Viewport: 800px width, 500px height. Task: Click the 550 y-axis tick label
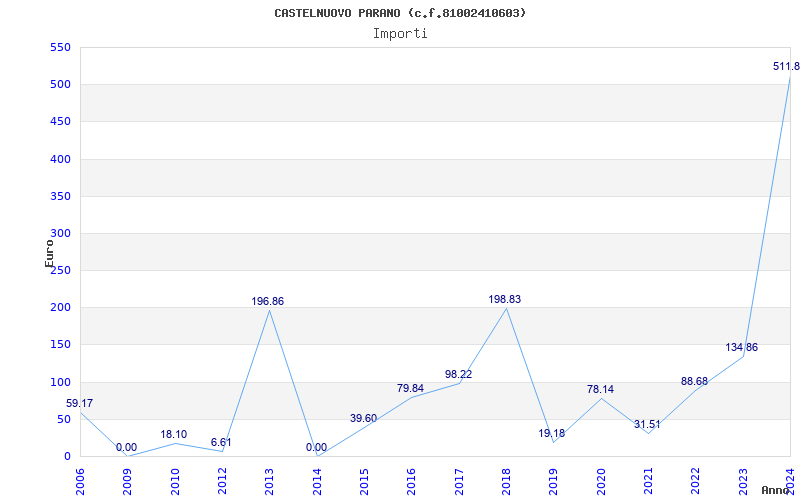click(x=60, y=47)
